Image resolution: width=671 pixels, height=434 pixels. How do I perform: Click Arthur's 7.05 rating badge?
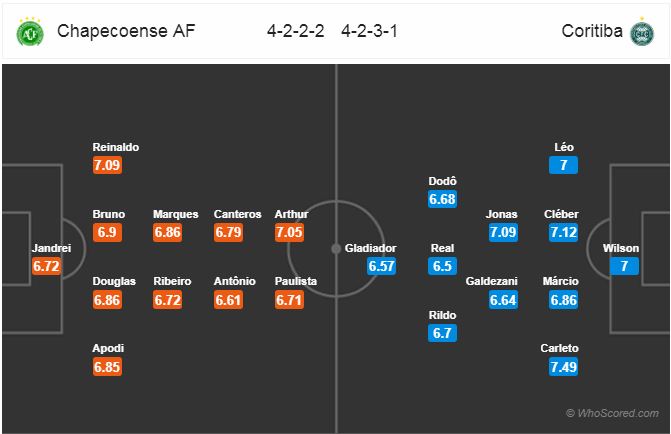289,232
